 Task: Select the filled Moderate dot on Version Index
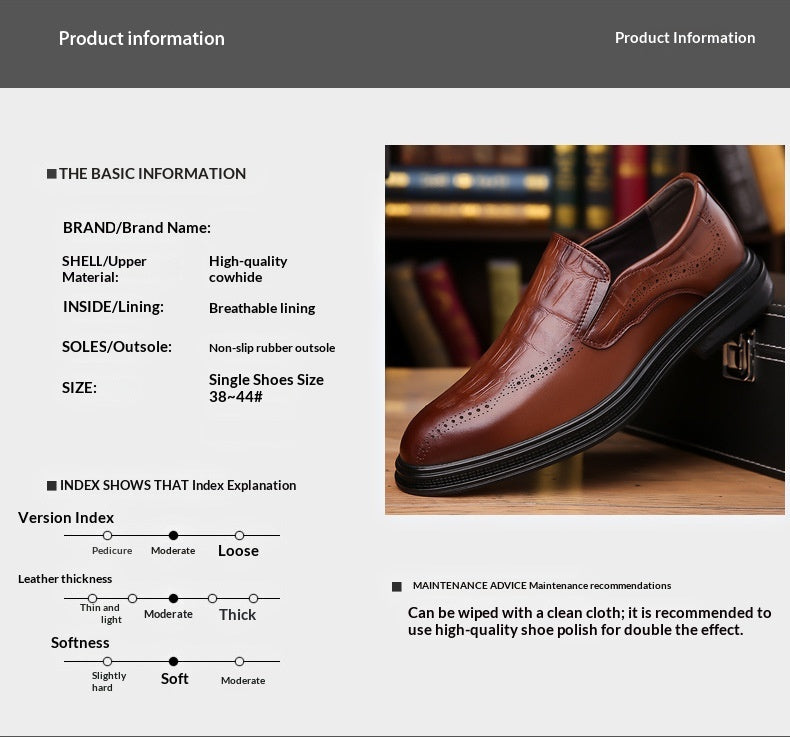pos(173,535)
